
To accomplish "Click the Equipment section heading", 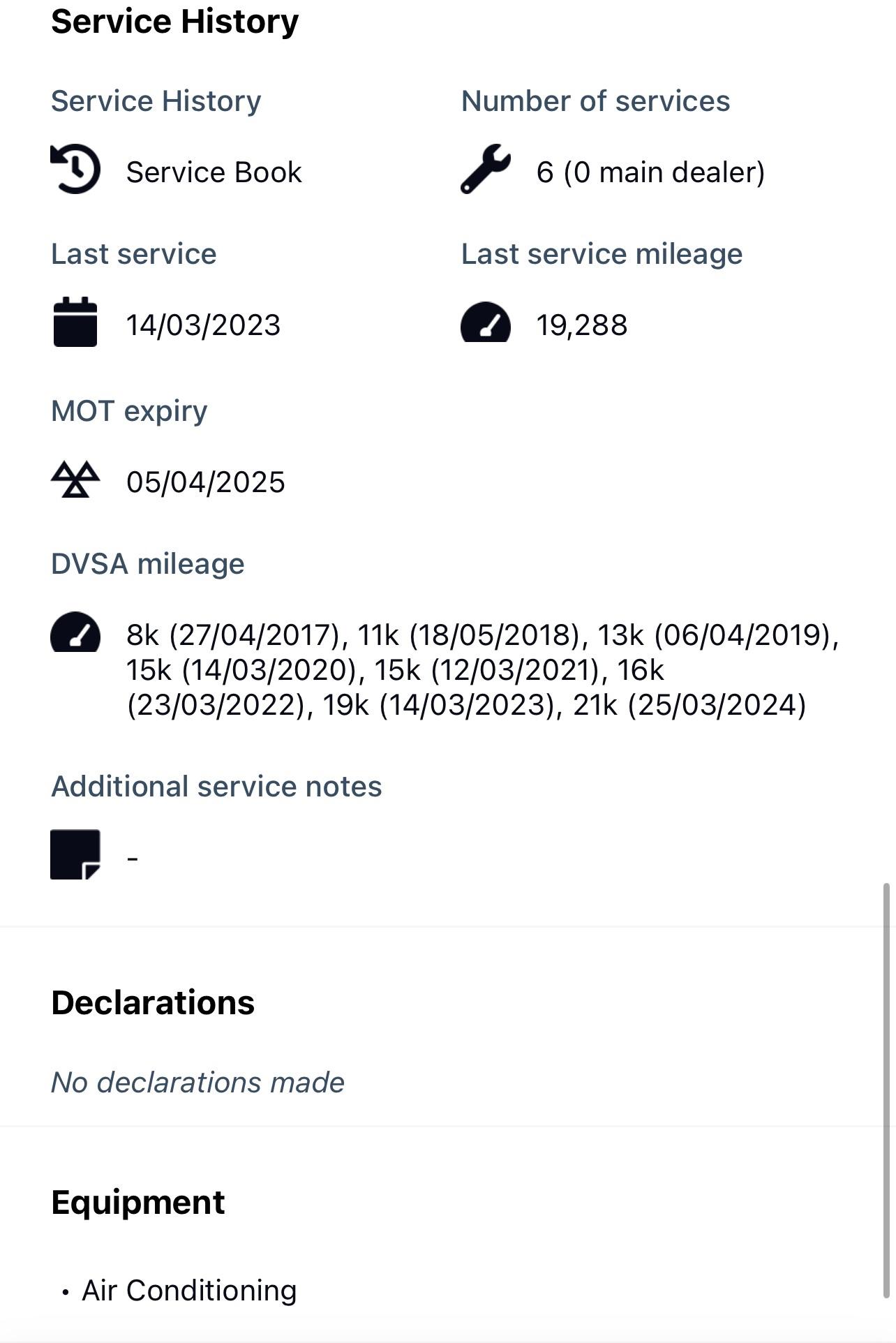I will coord(138,1202).
